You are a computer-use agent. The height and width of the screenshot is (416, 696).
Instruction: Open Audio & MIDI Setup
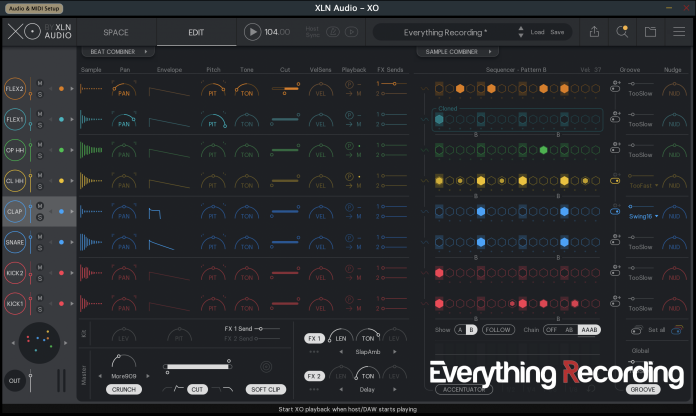[x=34, y=8]
